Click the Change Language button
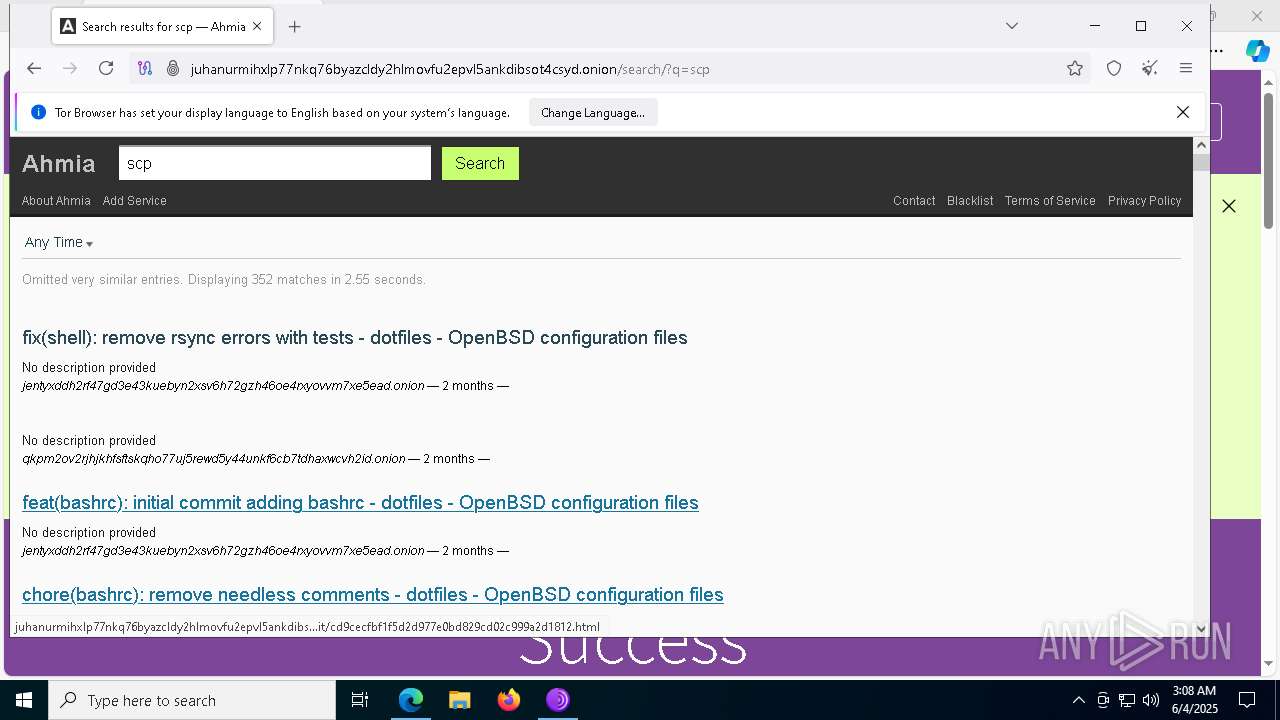Screen dimensions: 1280x720 coord(593,112)
